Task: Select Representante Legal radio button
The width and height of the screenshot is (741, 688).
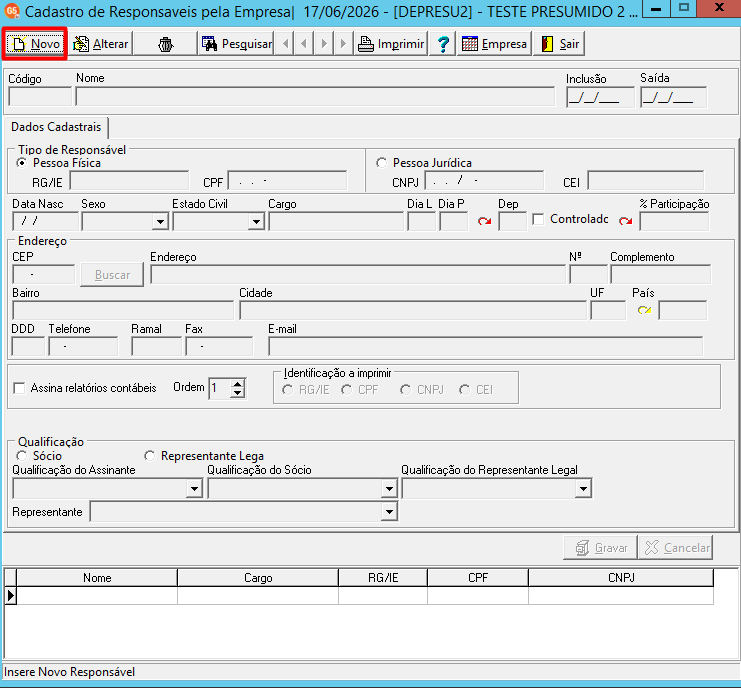Action: point(149,456)
